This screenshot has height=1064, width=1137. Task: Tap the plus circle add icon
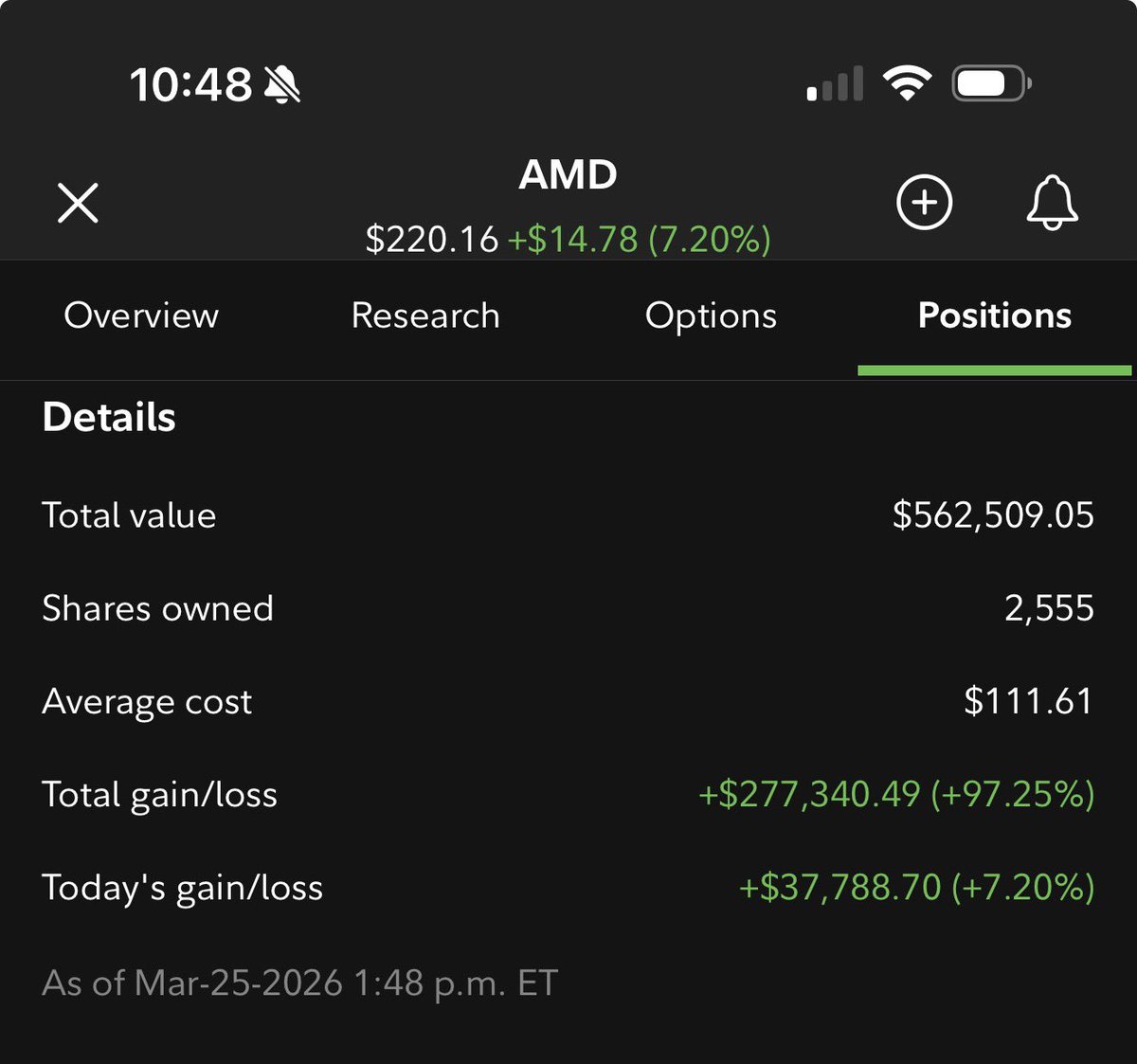[x=924, y=202]
